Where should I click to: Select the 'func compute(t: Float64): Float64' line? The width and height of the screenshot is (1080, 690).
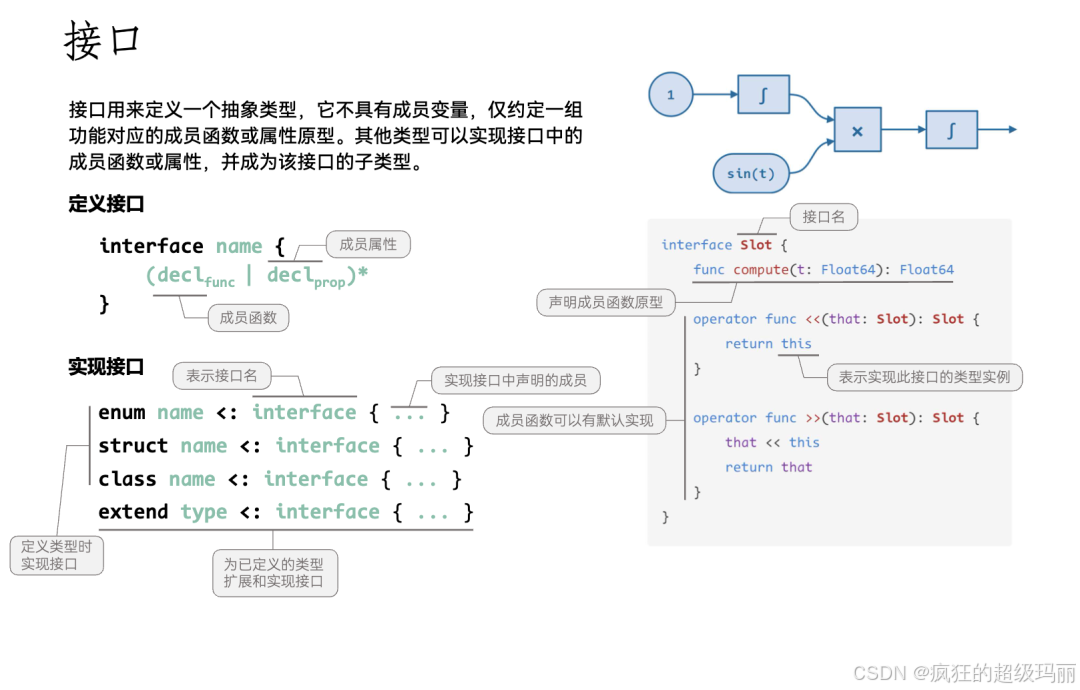coord(823,269)
